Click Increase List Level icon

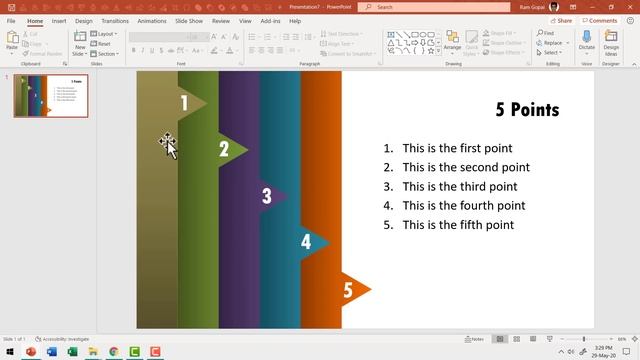point(296,37)
